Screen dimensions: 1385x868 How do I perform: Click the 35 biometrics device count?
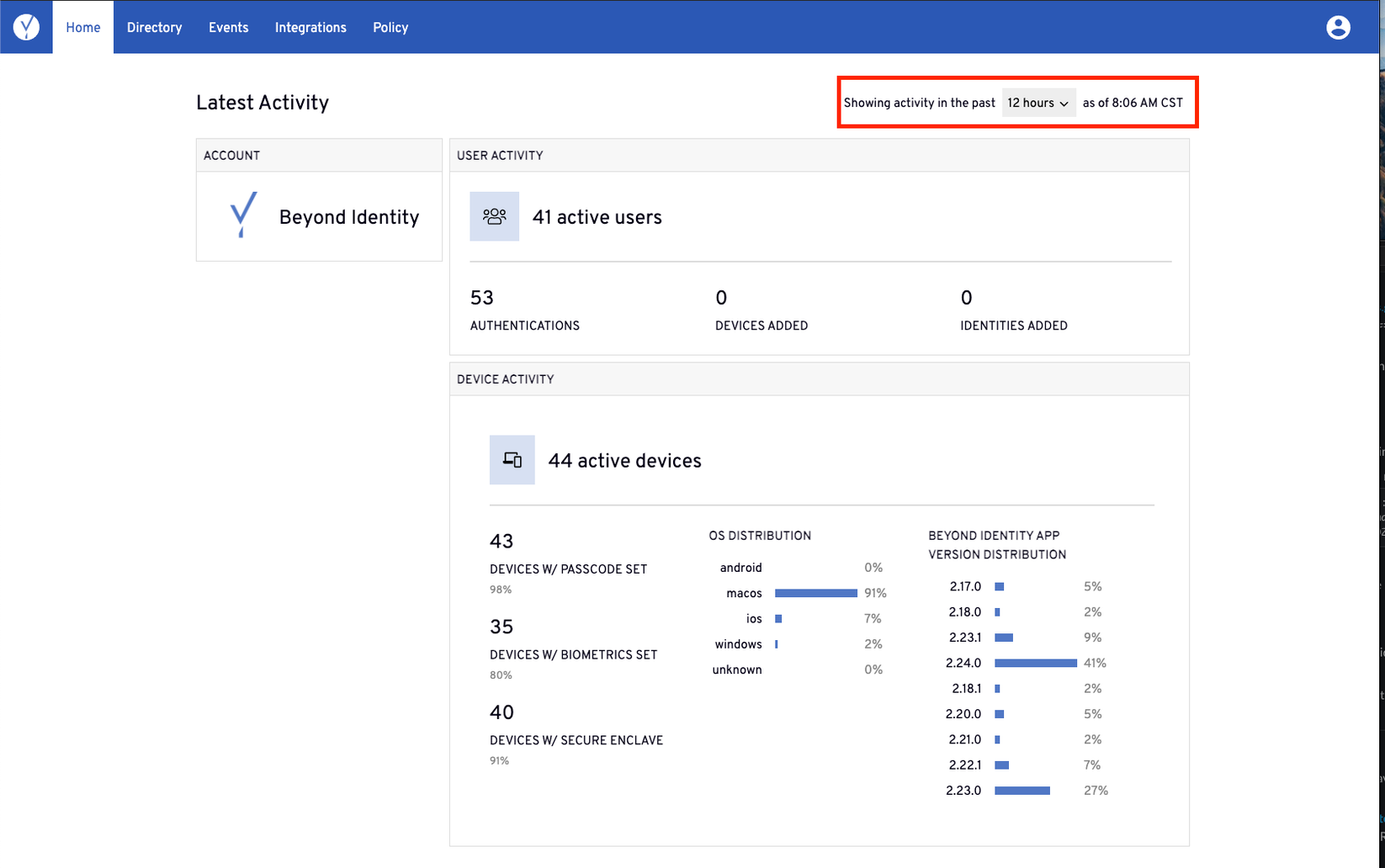coord(501,627)
